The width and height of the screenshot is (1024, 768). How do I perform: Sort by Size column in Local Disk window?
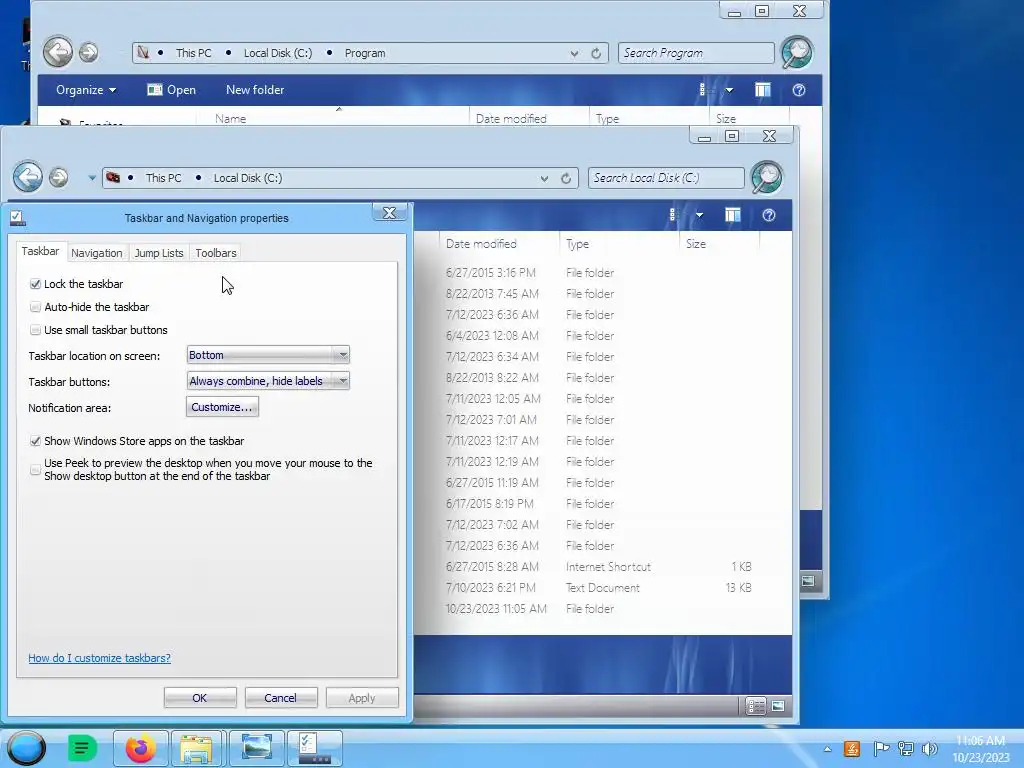coord(696,244)
